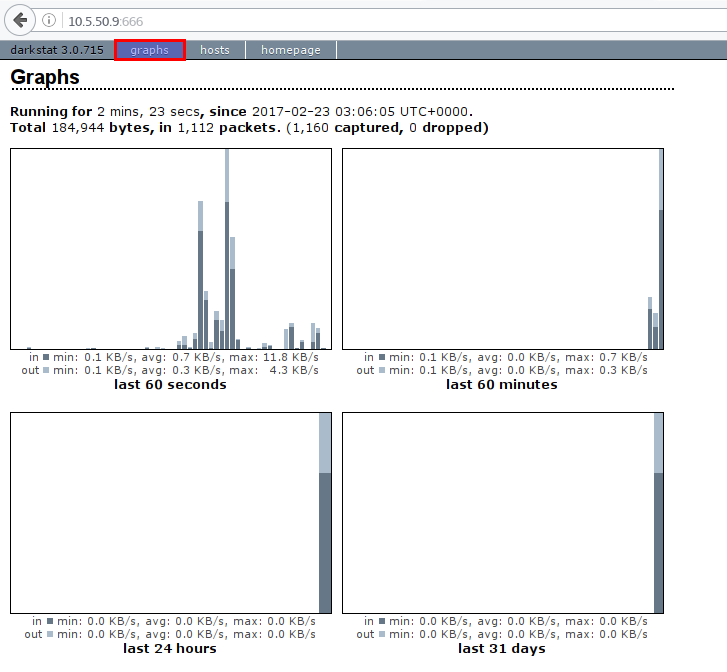727x672 pixels.
Task: Click the 'out' color swatch under last 60 minutes
Action: click(x=382, y=370)
